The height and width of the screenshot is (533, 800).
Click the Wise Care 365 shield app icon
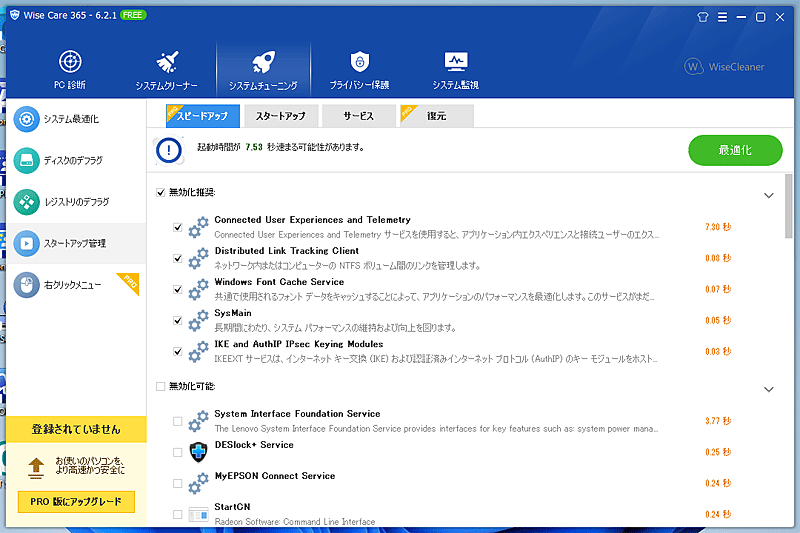pyautogui.click(x=14, y=15)
